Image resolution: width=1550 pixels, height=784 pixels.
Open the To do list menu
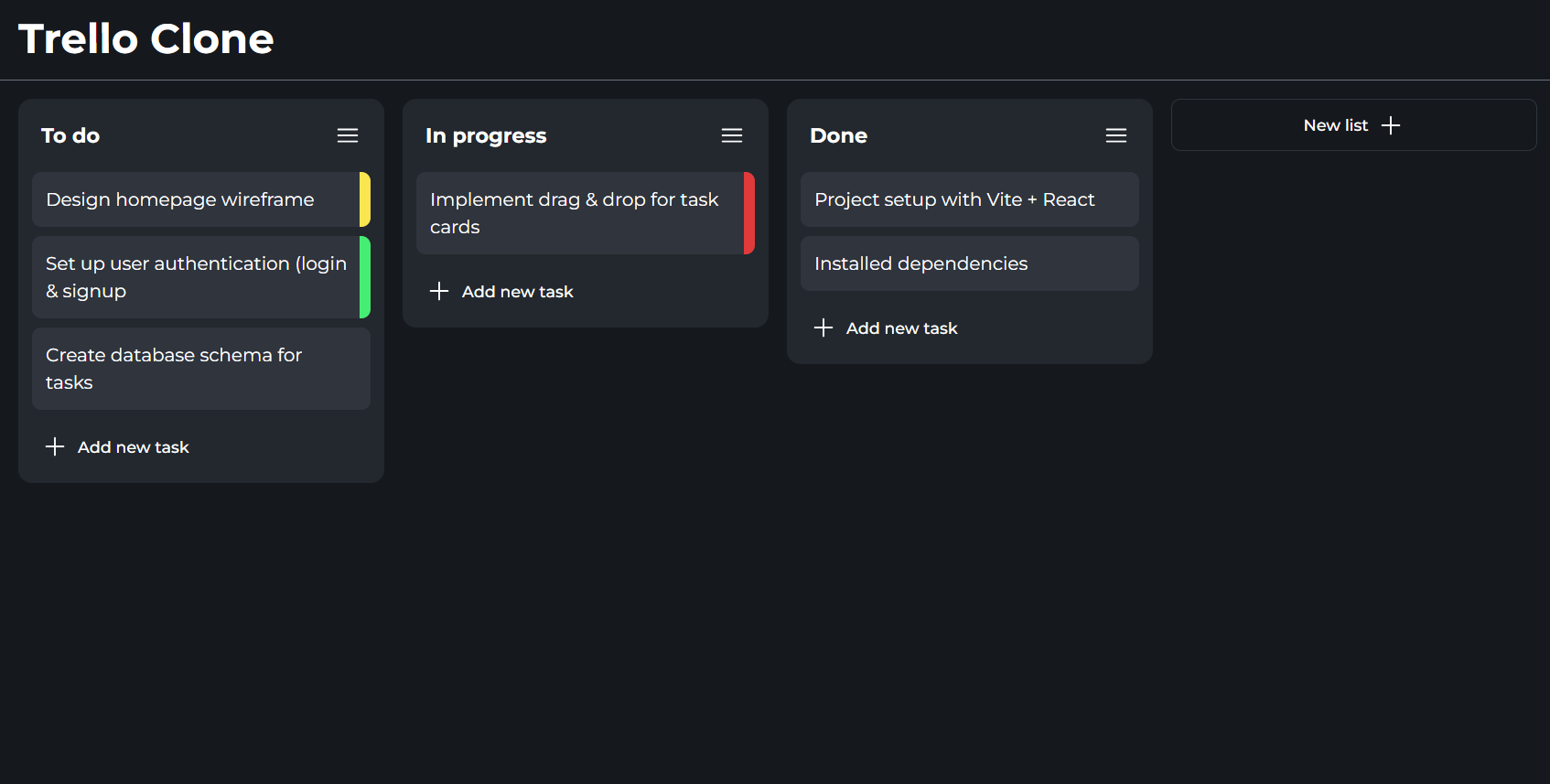[348, 134]
